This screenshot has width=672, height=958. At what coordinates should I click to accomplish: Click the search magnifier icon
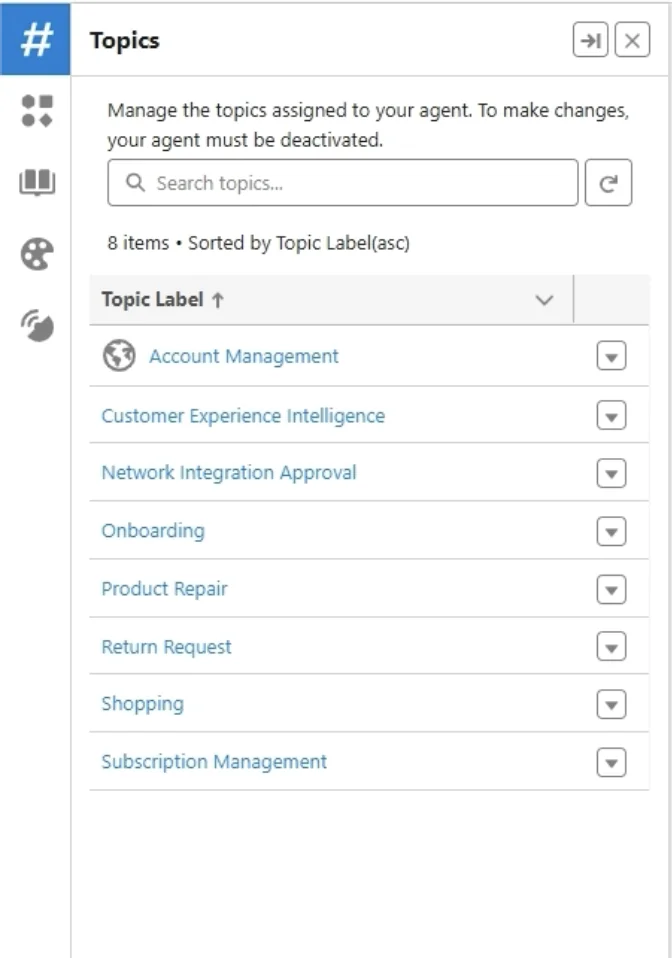[x=135, y=182]
